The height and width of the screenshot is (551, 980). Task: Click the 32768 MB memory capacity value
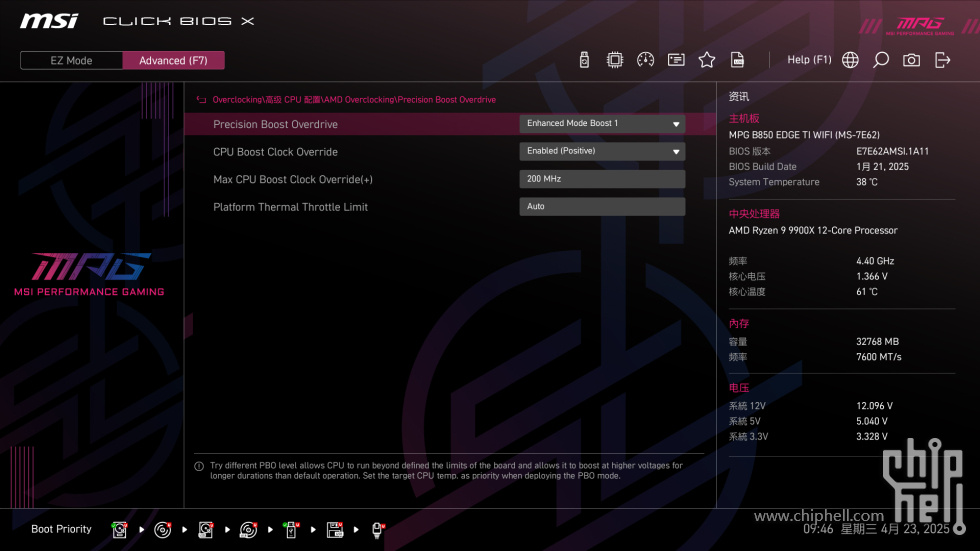[x=878, y=342]
